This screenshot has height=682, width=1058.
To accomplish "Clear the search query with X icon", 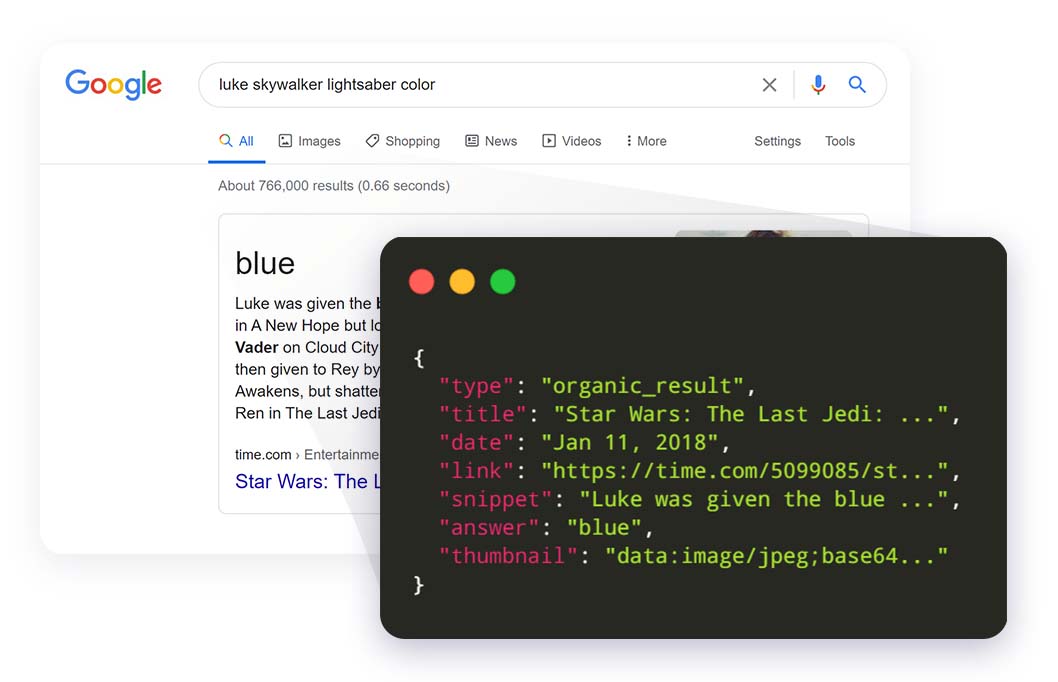I will coord(769,85).
